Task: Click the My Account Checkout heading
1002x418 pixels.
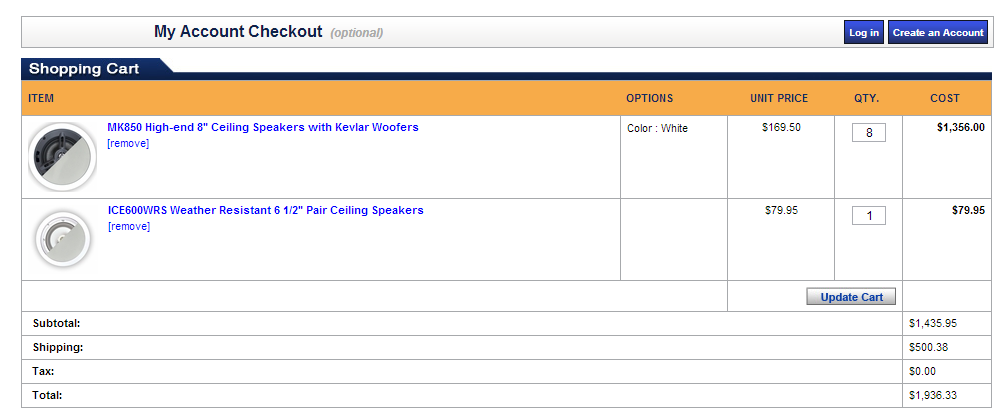Action: 238,32
